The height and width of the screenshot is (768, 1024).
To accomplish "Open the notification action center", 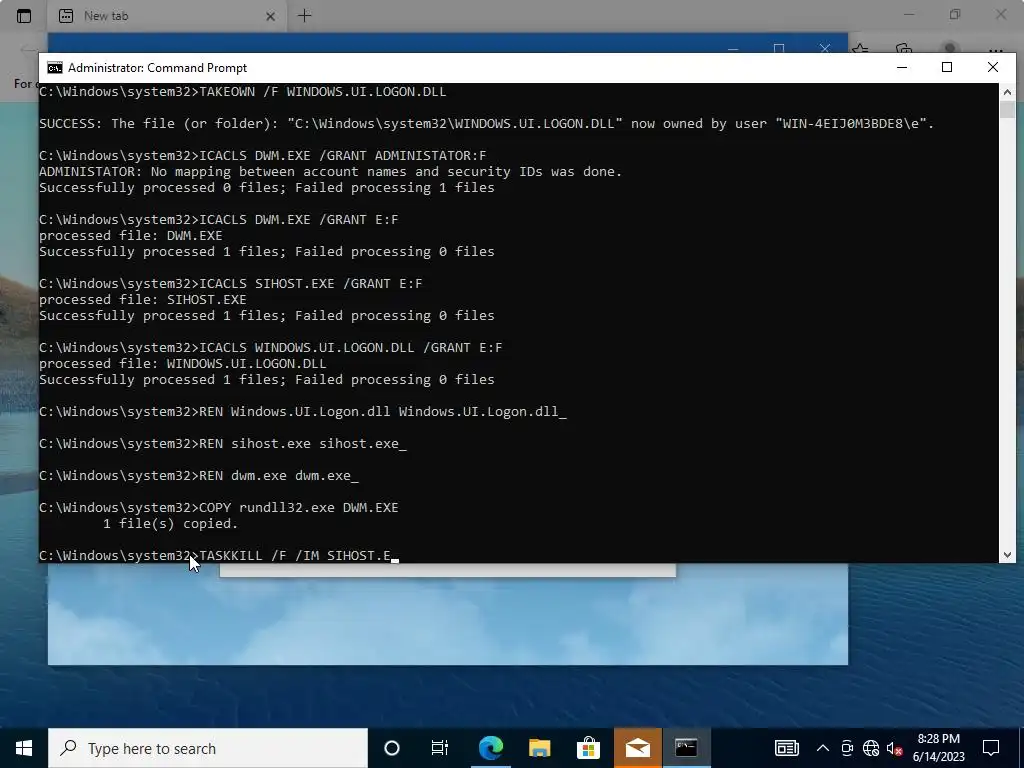I will click(991, 748).
